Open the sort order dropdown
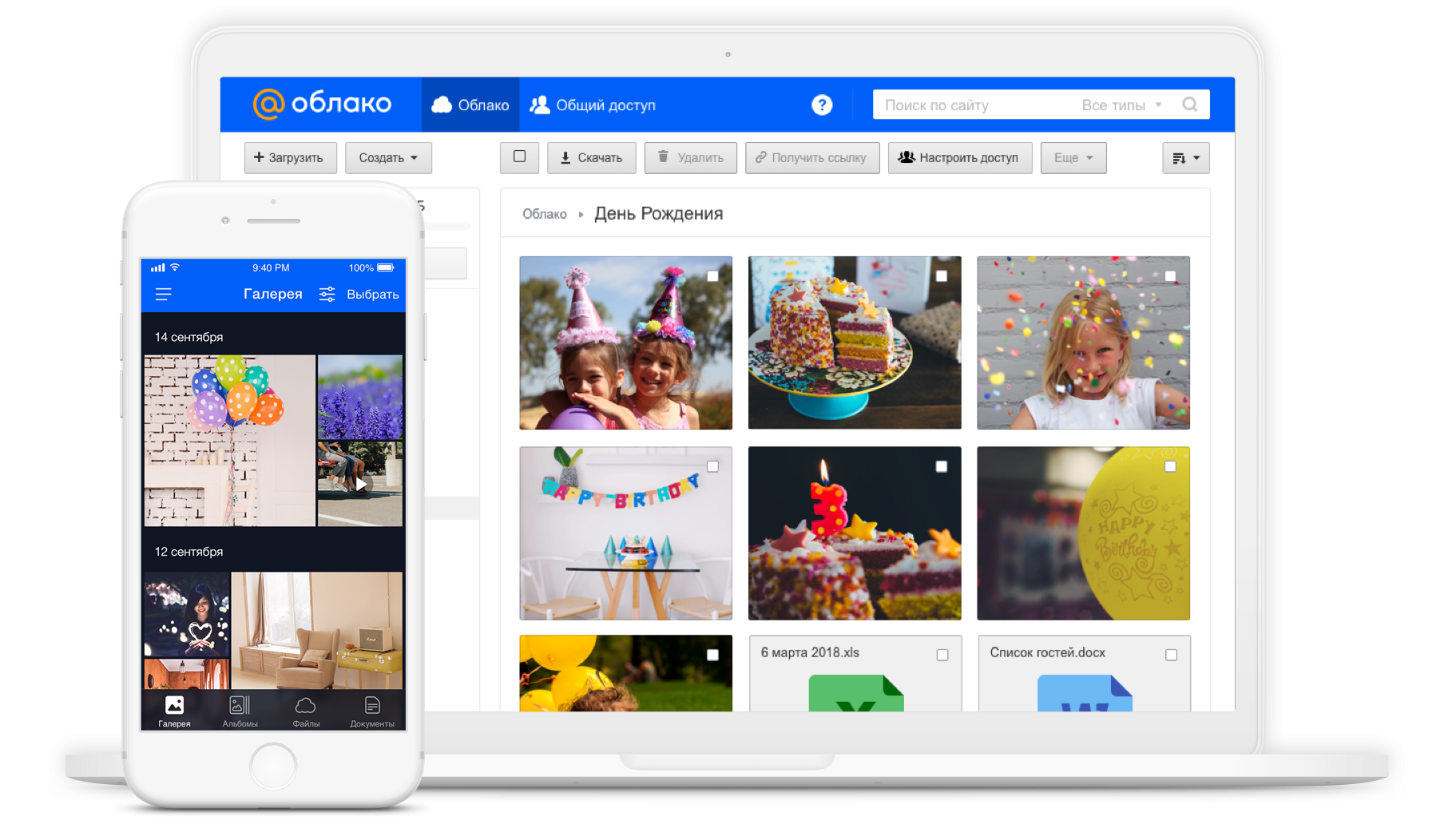 1185,158
